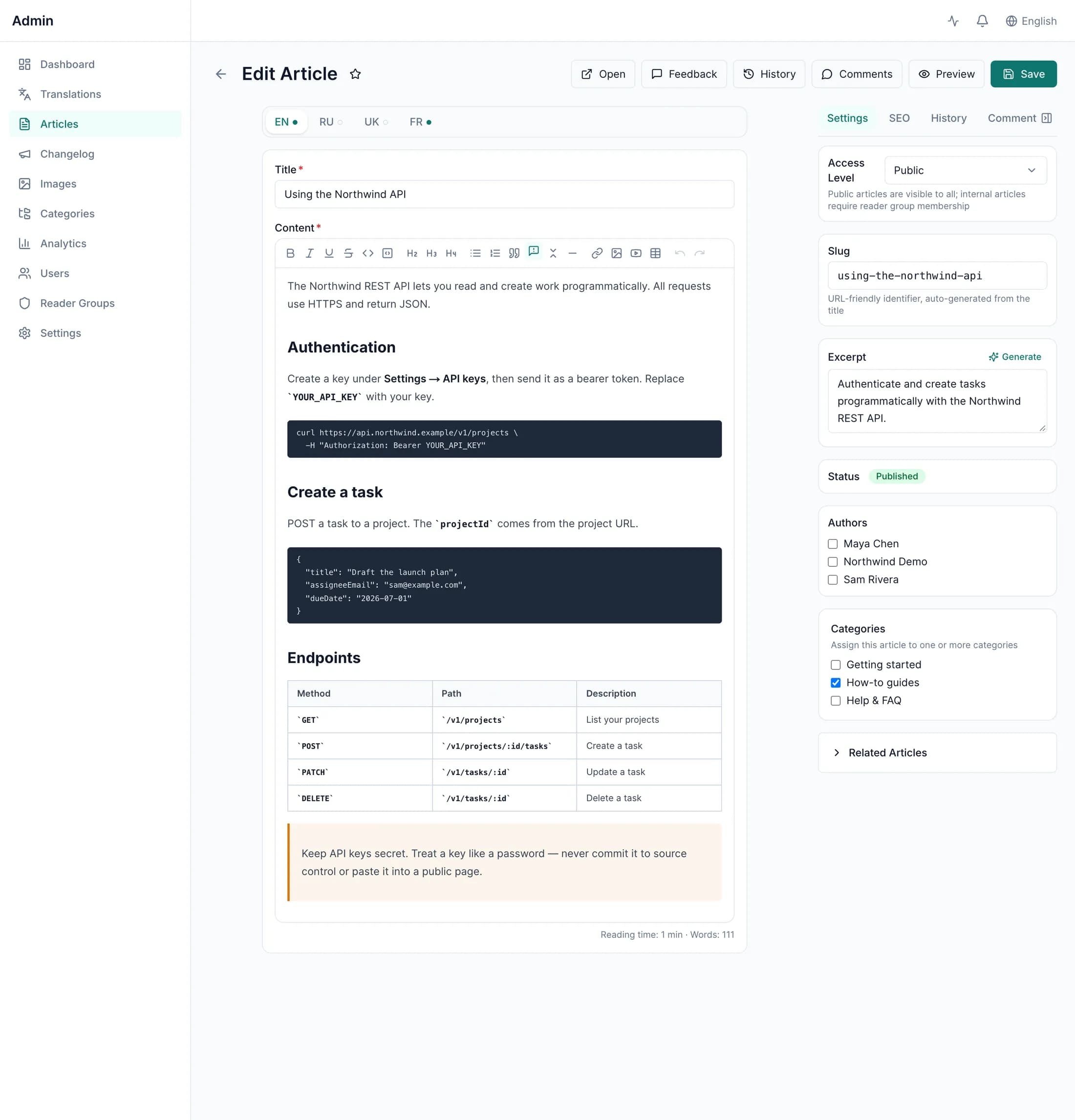Insert a code block
The image size is (1075, 1120).
tap(387, 253)
